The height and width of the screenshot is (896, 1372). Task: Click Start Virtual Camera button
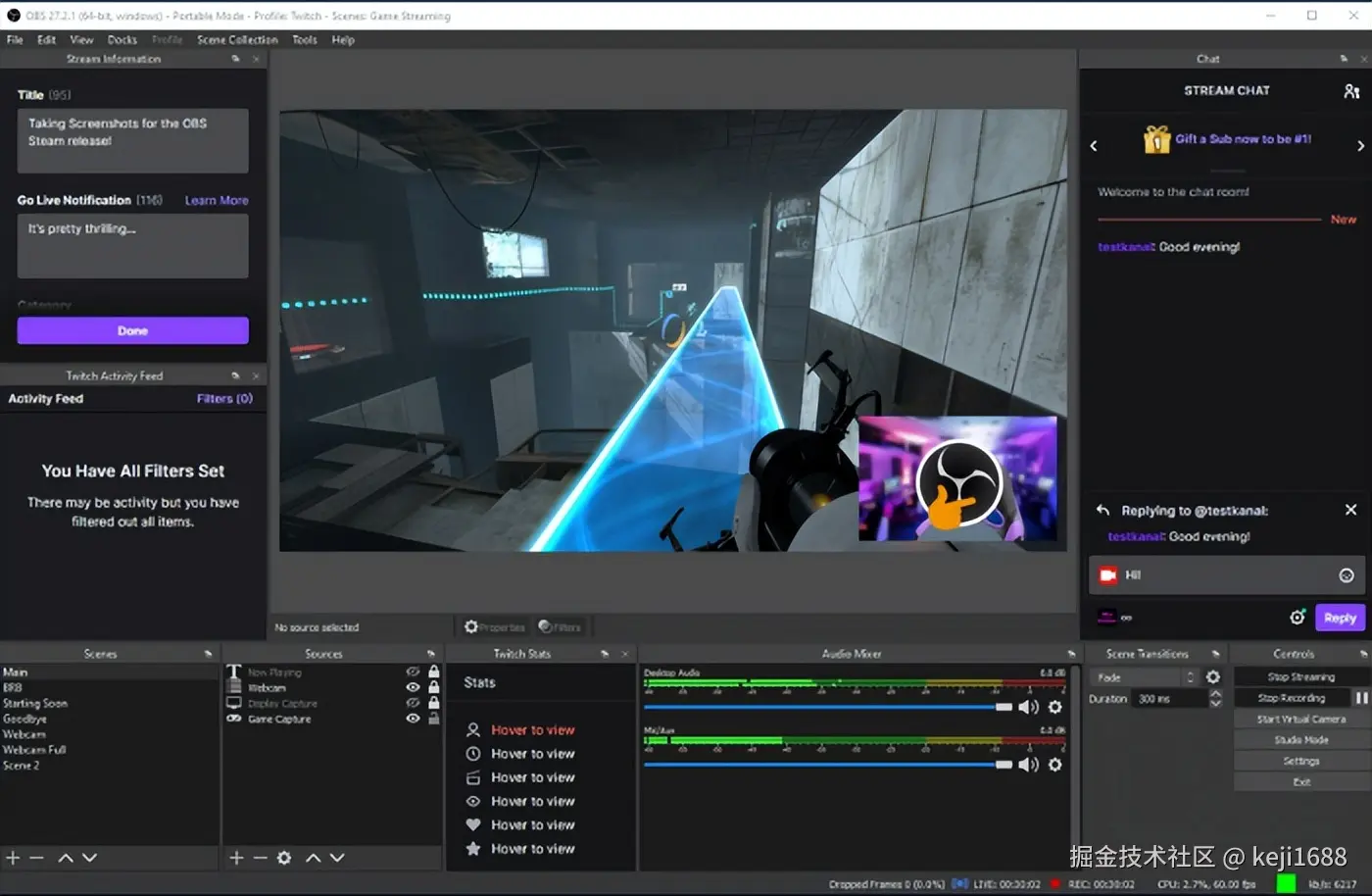click(1300, 720)
